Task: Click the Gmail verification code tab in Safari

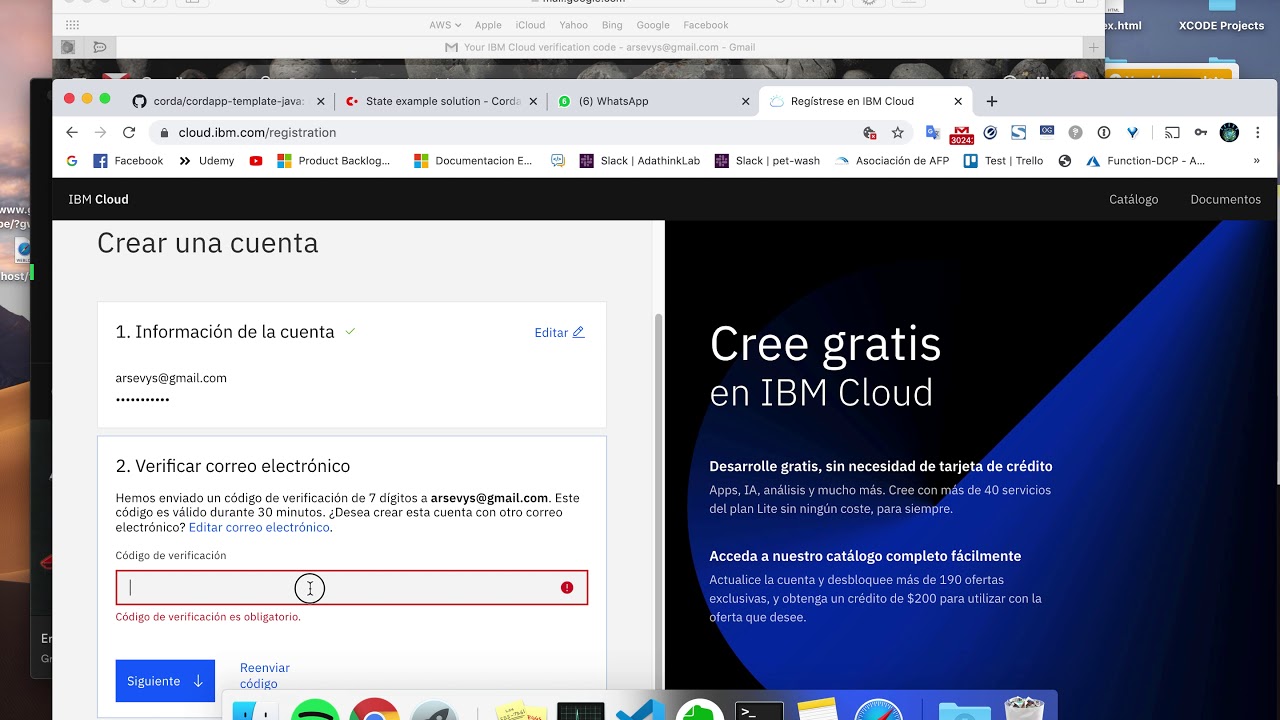Action: click(x=600, y=47)
